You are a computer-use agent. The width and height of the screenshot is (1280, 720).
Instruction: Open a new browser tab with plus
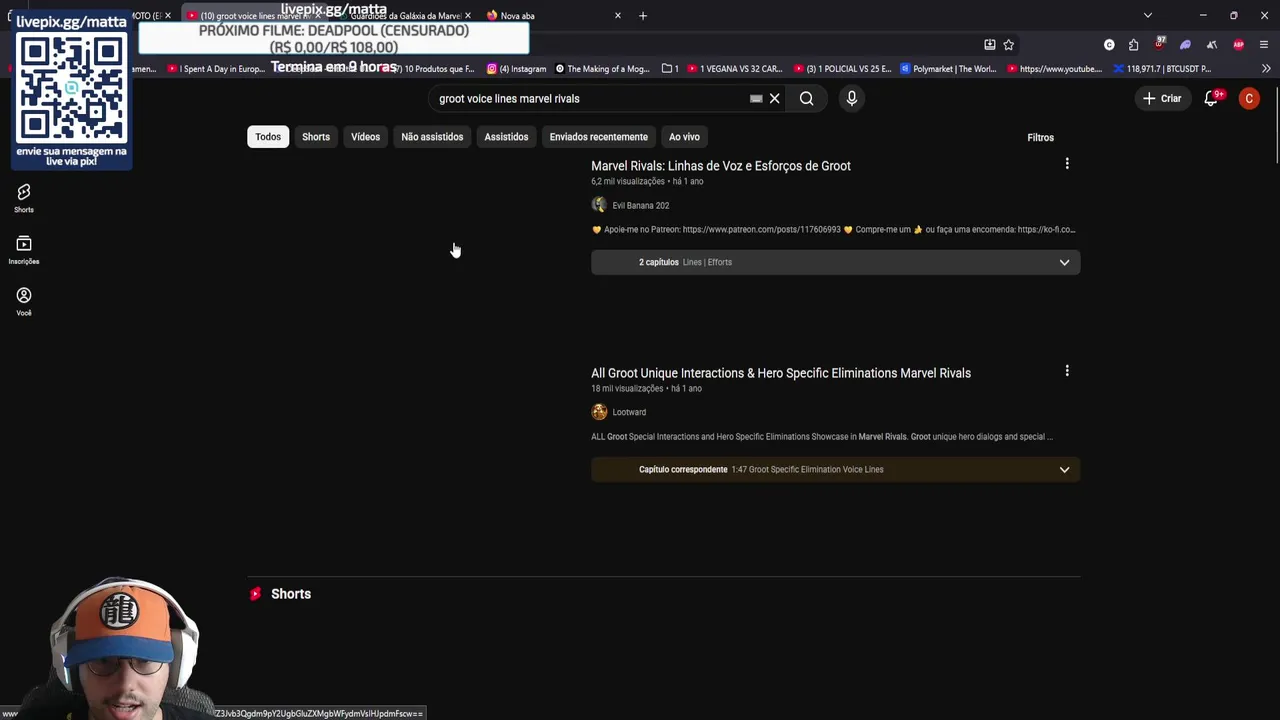pyautogui.click(x=643, y=16)
